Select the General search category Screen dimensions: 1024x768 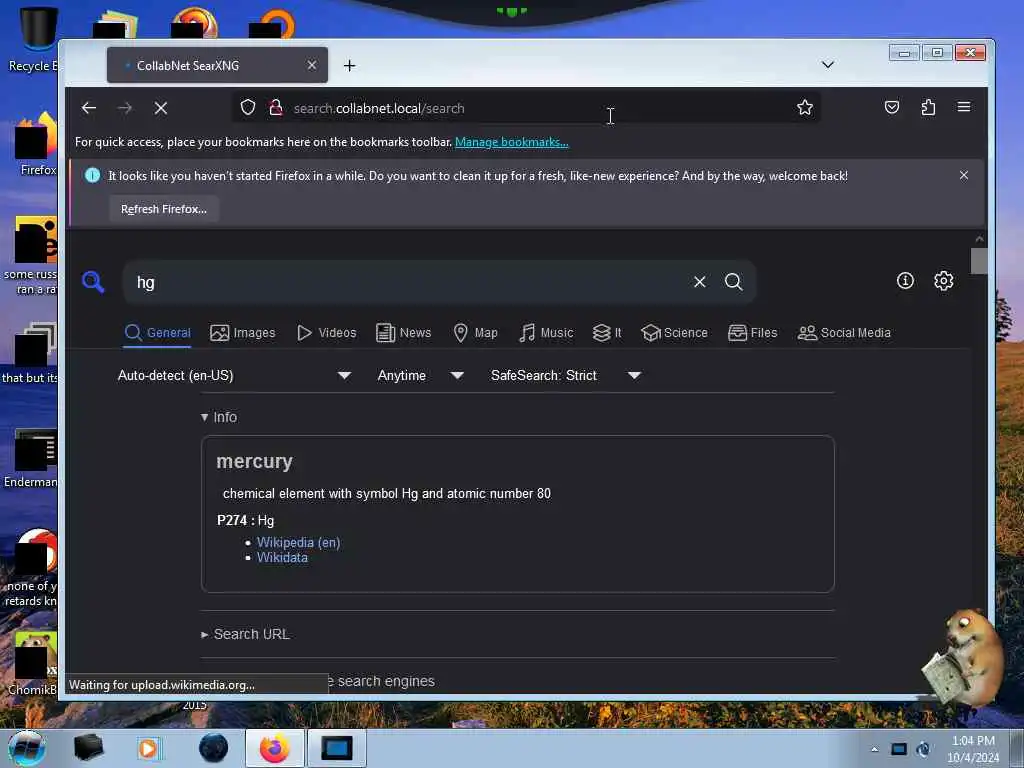tap(157, 332)
